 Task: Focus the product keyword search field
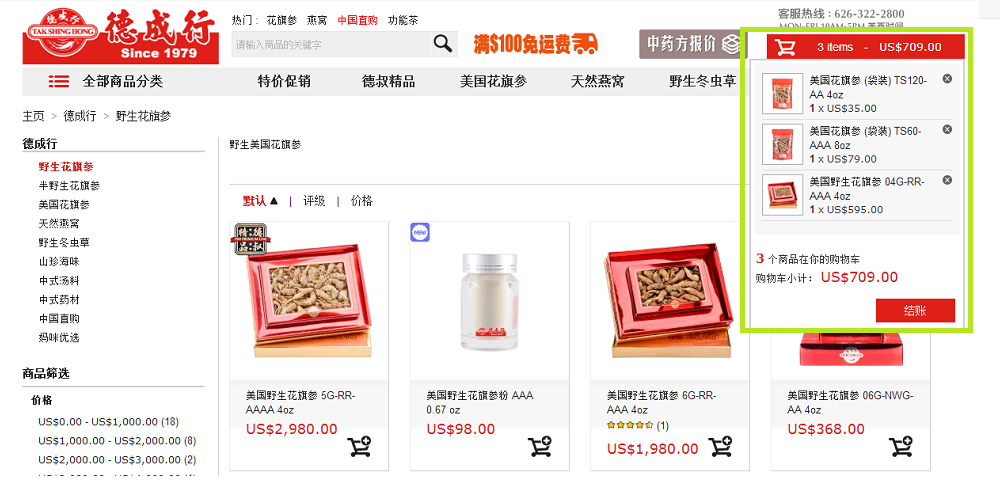point(330,45)
